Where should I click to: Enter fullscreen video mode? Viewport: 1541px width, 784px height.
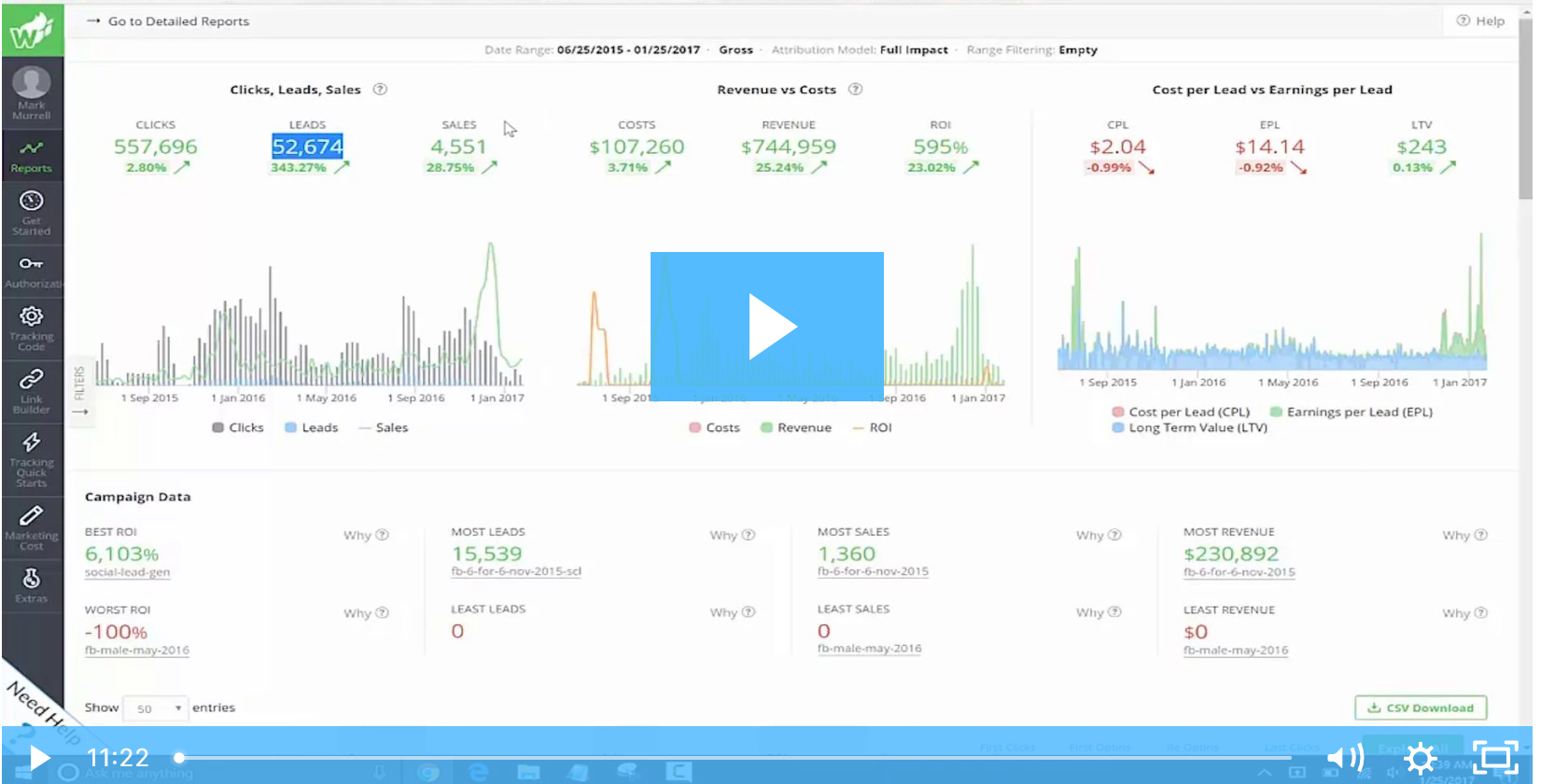coord(1495,757)
